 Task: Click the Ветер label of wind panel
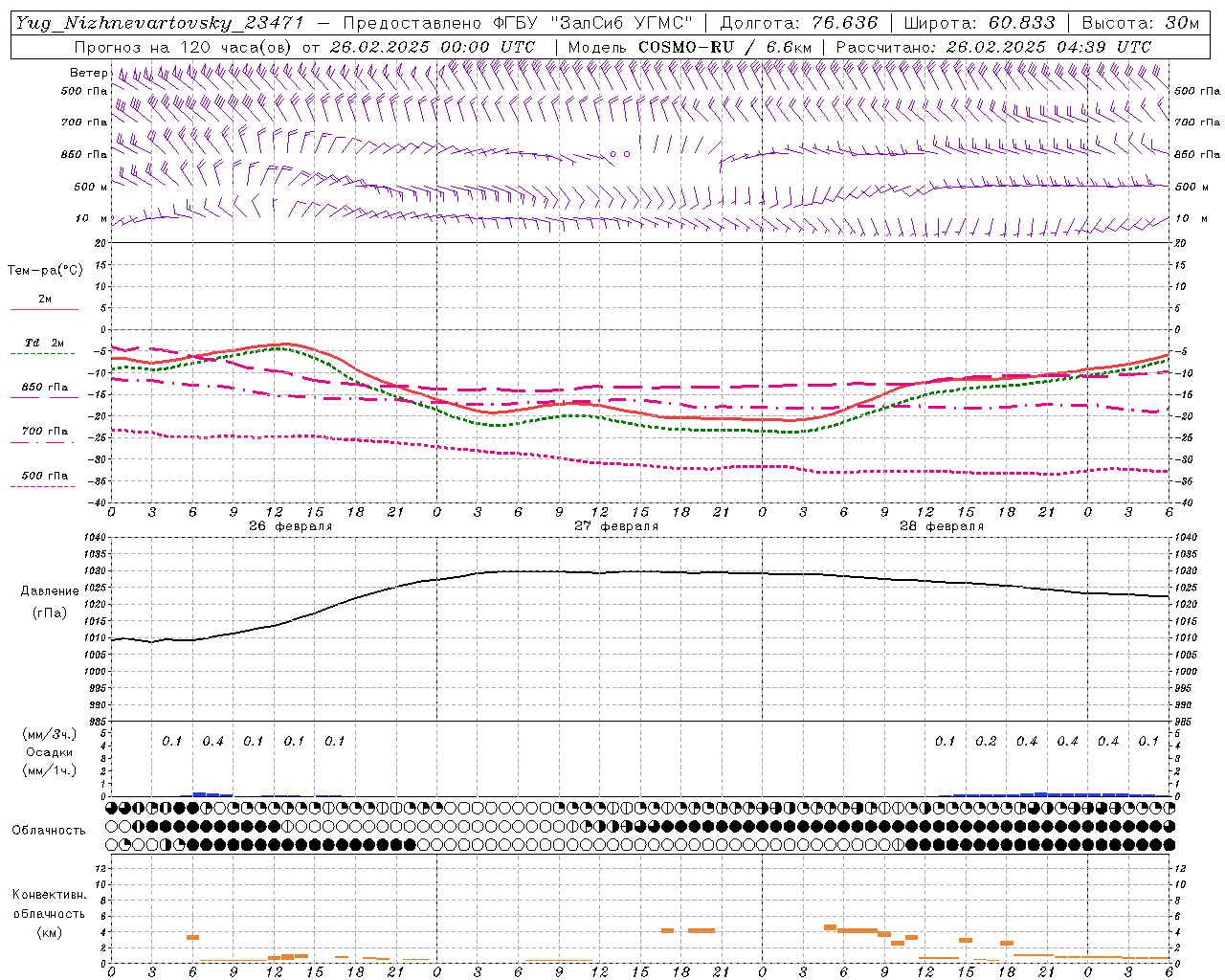click(88, 73)
